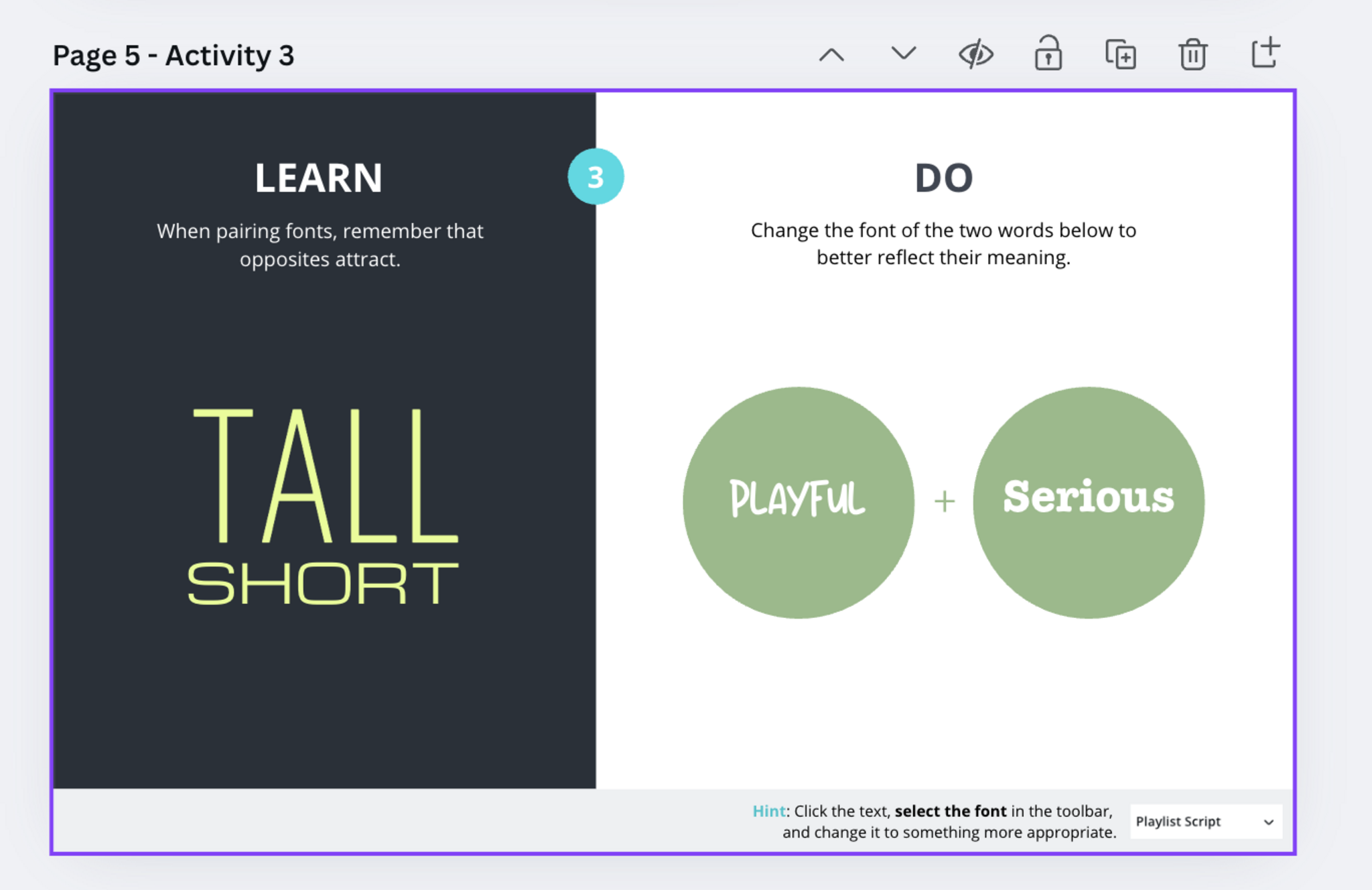Screen dimensions: 1372x890
Task: Delete page using the trash icon
Action: [1192, 54]
